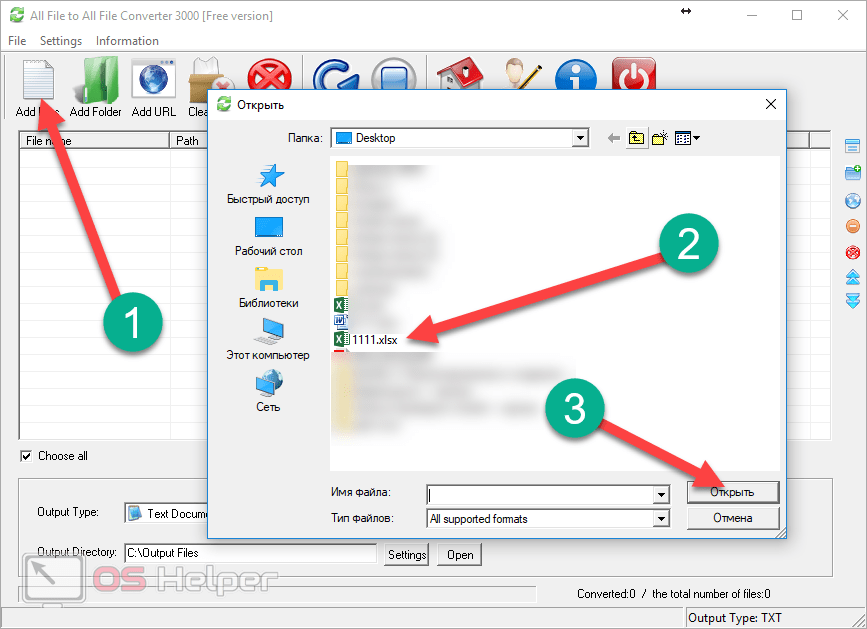Click the Output Directory path field
The width and height of the screenshot is (867, 629).
(x=250, y=553)
